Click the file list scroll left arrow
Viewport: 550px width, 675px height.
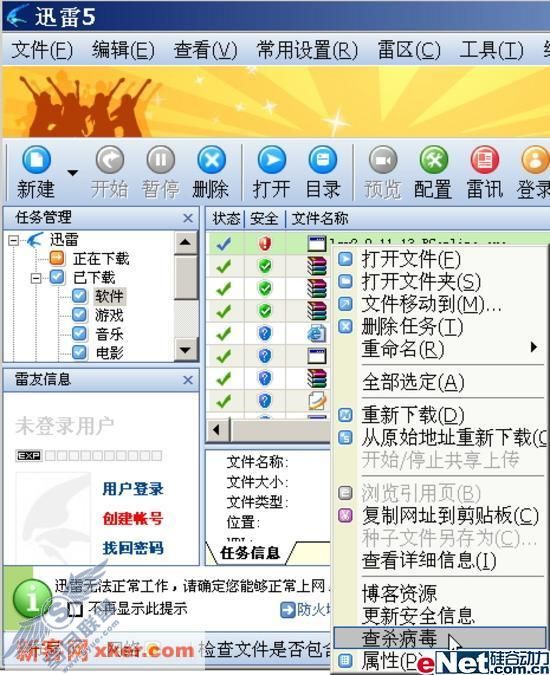pos(217,430)
